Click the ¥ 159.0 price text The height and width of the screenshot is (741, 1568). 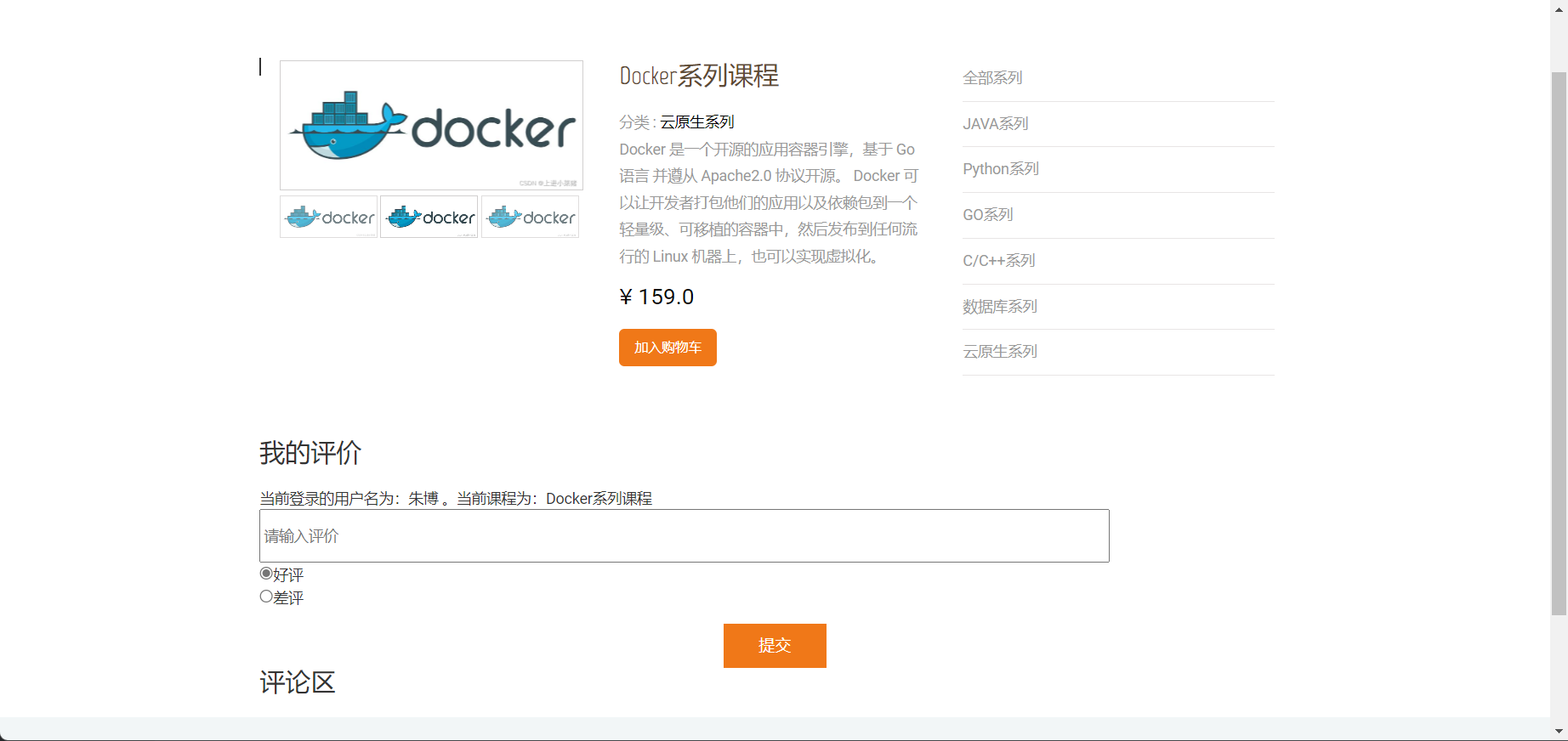click(x=656, y=297)
